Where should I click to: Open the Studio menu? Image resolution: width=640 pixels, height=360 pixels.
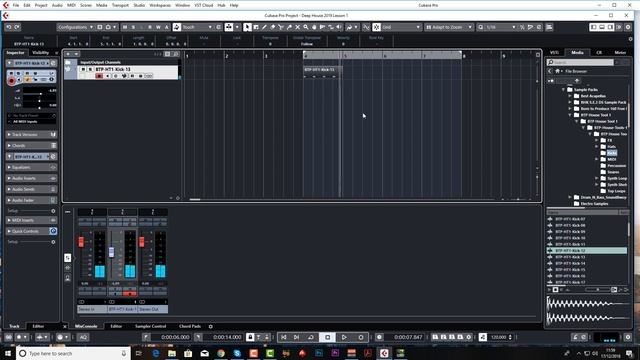tap(139, 5)
